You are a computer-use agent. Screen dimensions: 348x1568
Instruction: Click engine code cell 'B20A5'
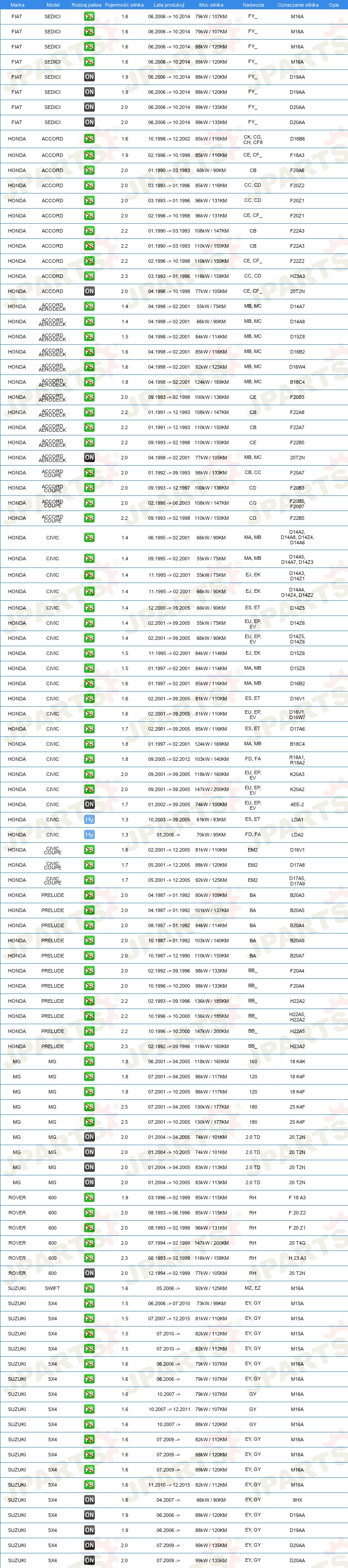[297, 911]
